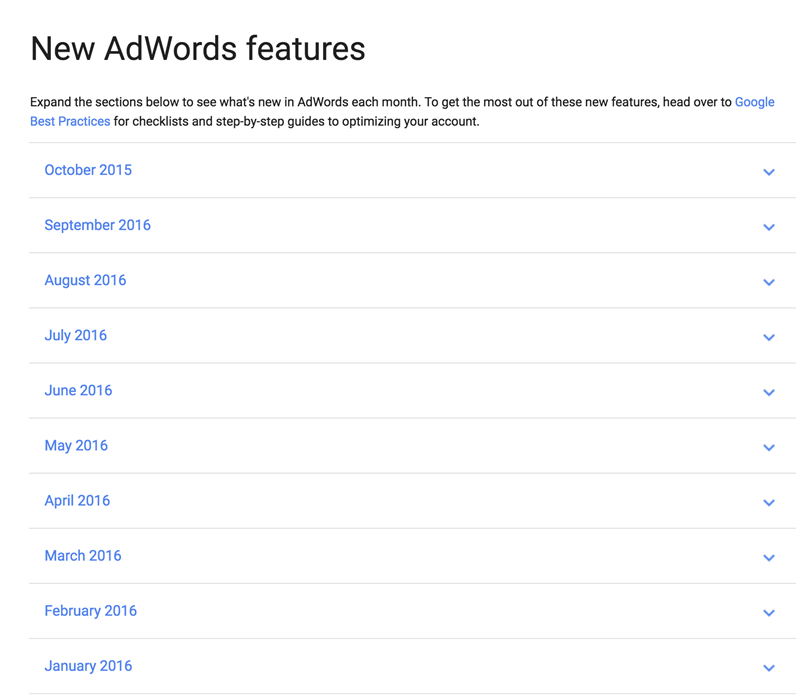Expand the October 2015 chevron arrow
Image resolution: width=800 pixels, height=696 pixels.
point(768,172)
